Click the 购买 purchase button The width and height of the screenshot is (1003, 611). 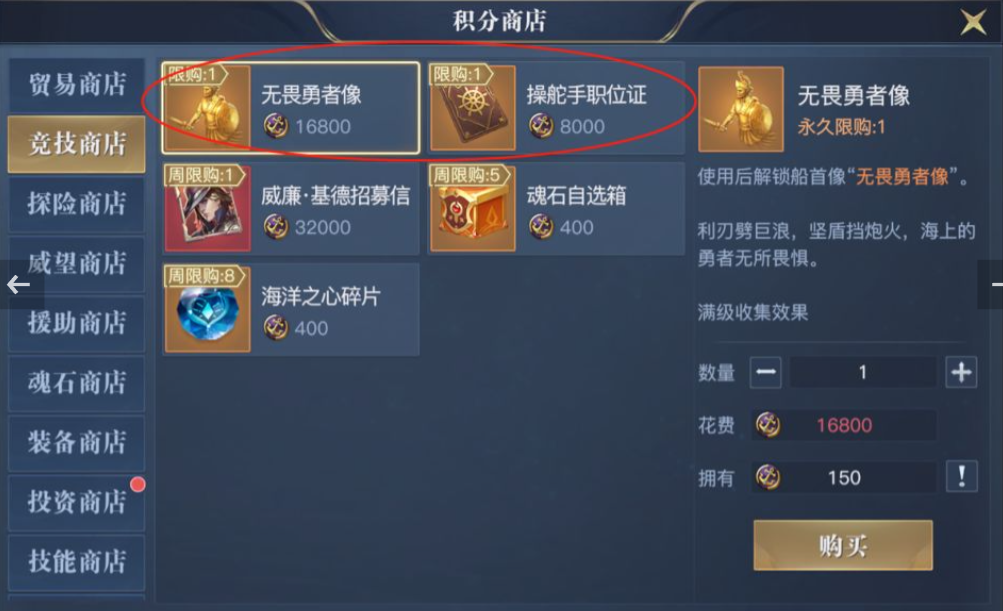[843, 545]
